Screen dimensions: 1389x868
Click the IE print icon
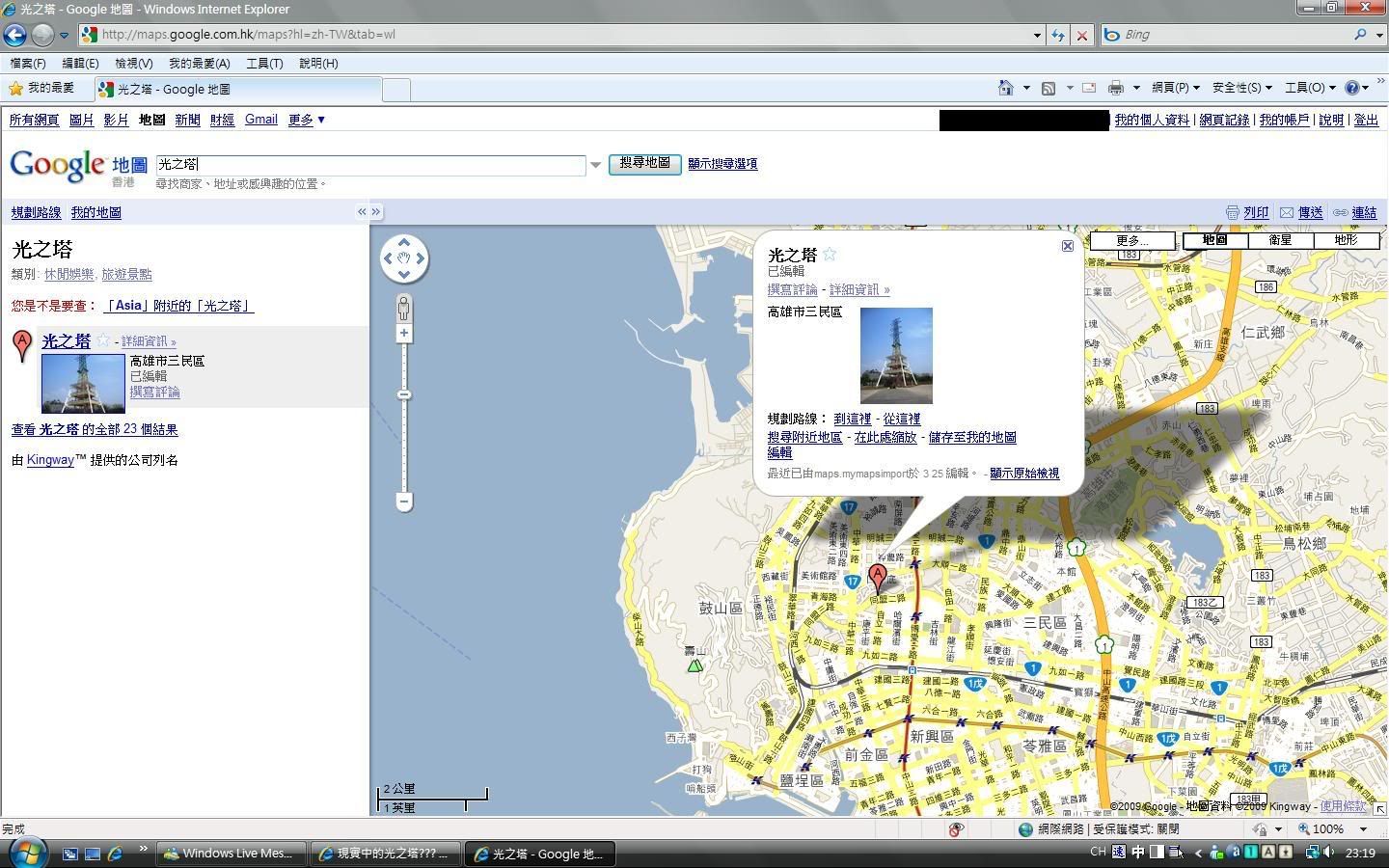pyautogui.click(x=1115, y=88)
